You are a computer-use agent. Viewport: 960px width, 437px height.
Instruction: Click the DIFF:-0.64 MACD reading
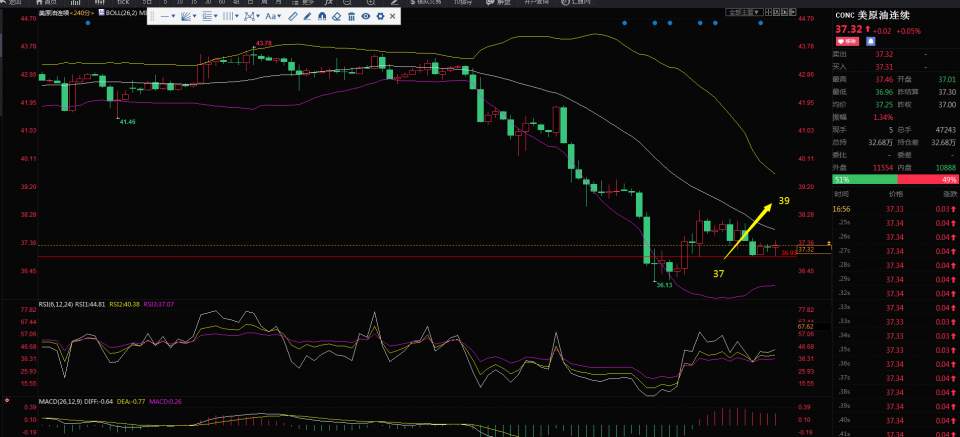pos(97,402)
